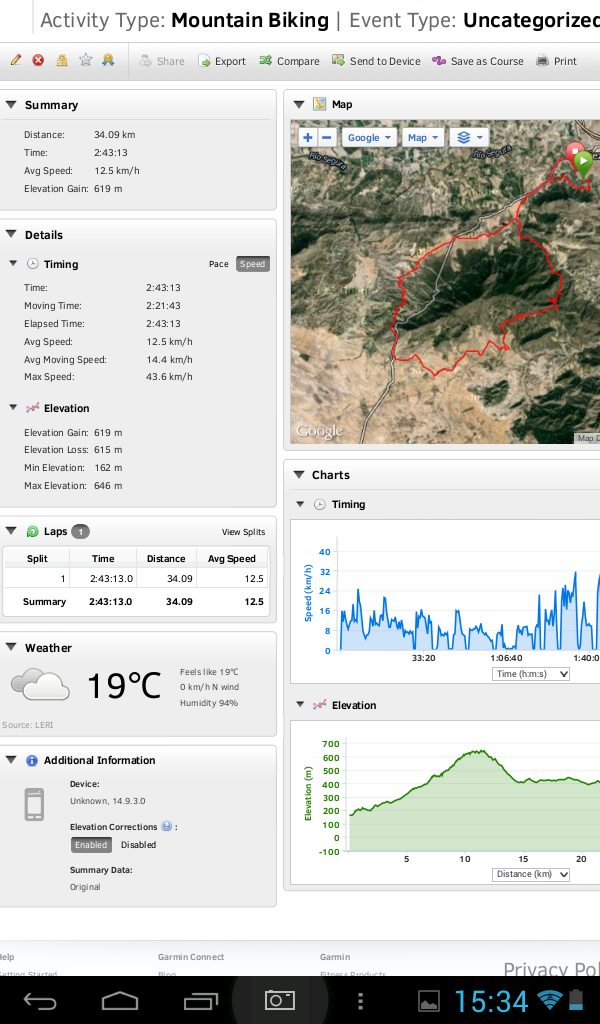Click the award ribbon icon

click(x=108, y=59)
